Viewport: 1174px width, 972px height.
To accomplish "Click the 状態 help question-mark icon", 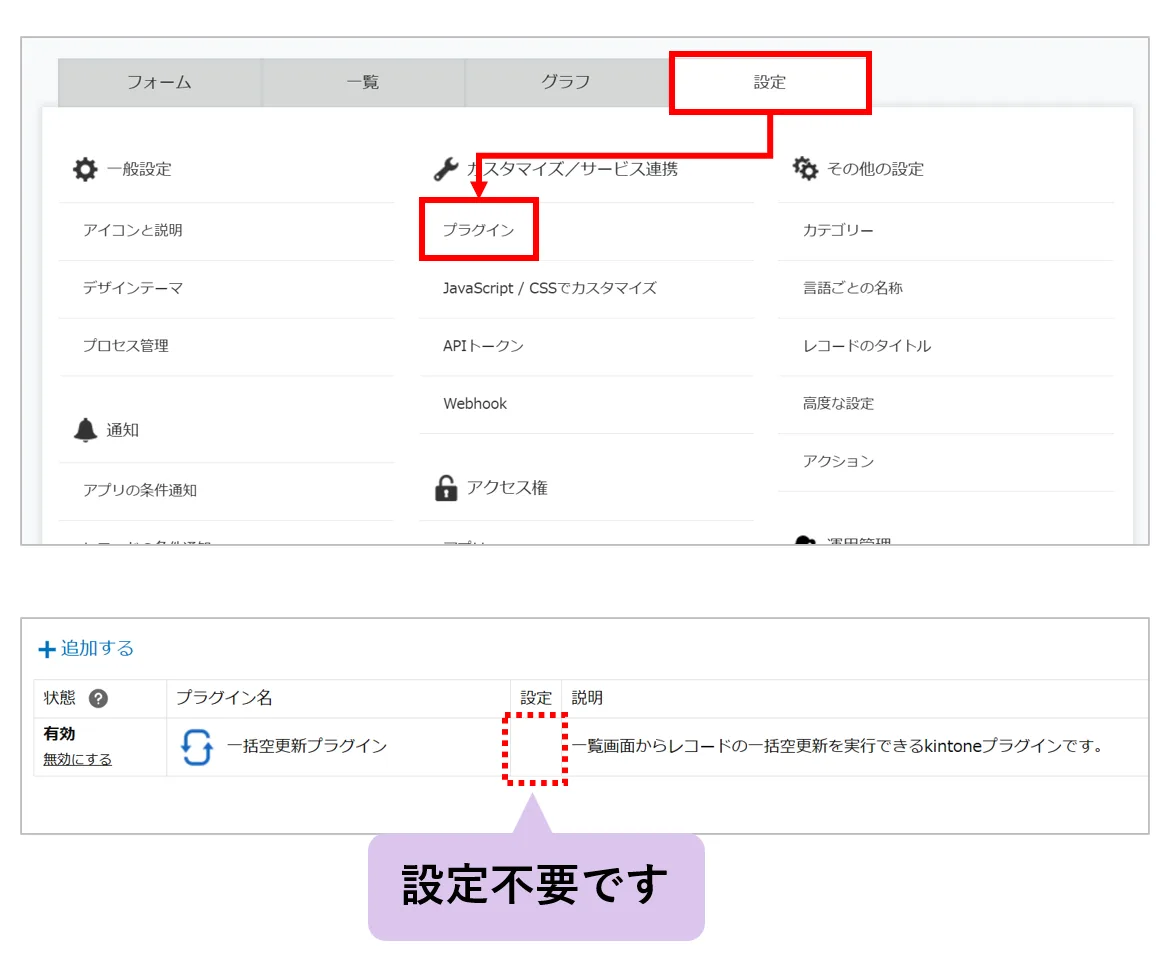I will (98, 699).
